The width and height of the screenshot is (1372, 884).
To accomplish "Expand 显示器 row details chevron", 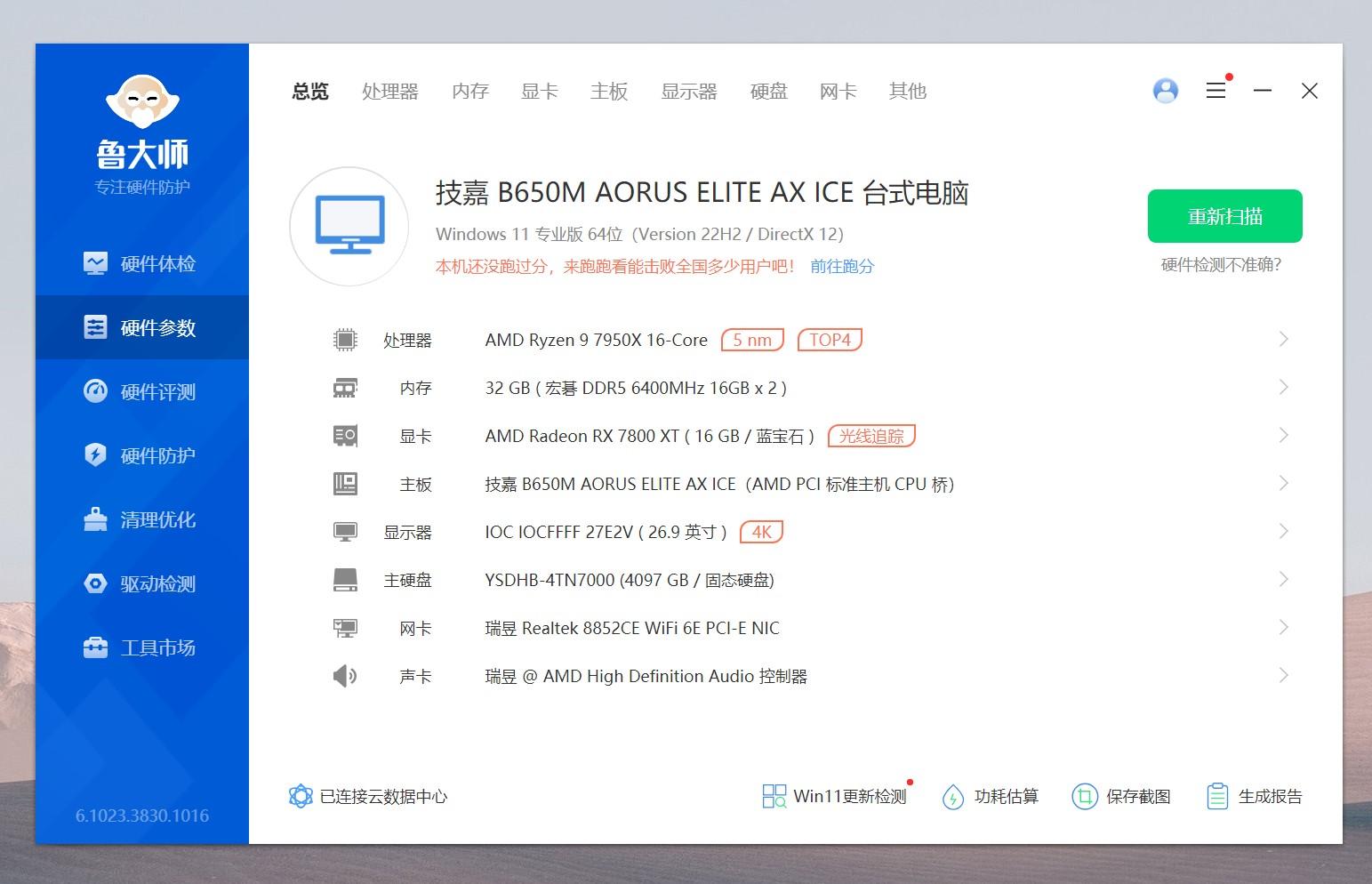I will coord(1283,531).
